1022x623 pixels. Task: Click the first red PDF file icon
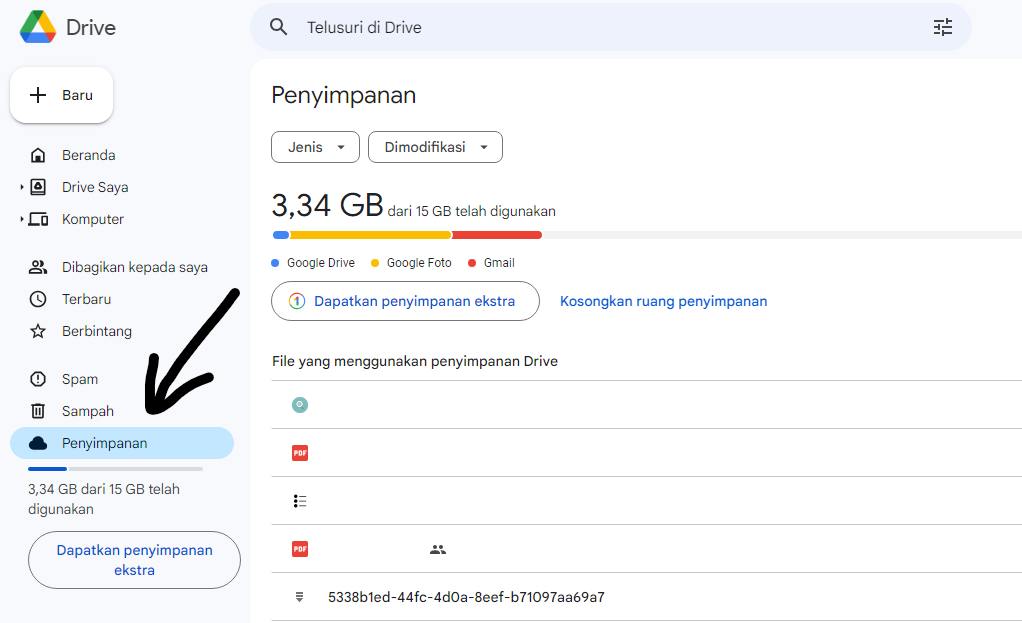point(300,453)
